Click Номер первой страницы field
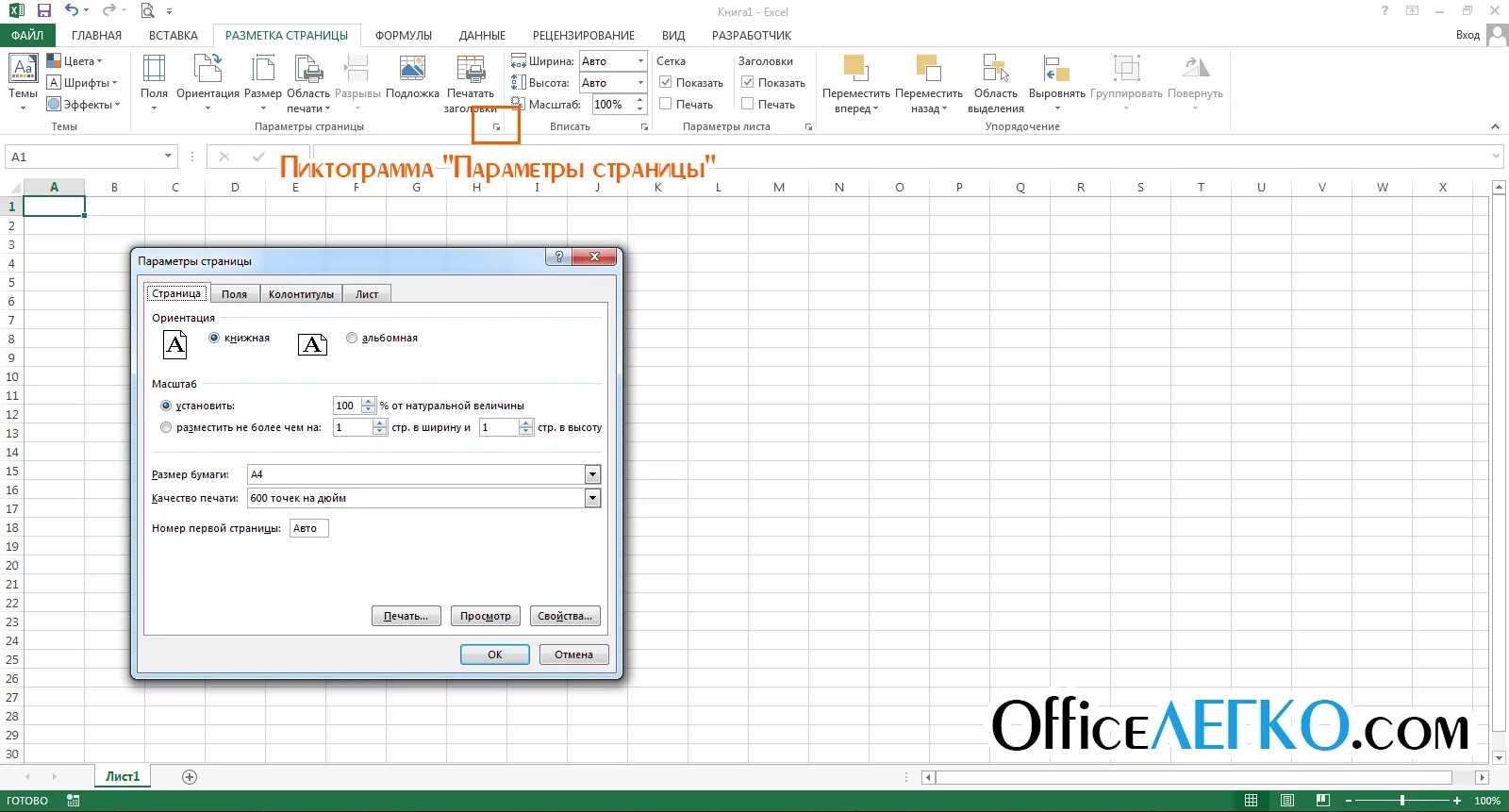 [x=308, y=528]
